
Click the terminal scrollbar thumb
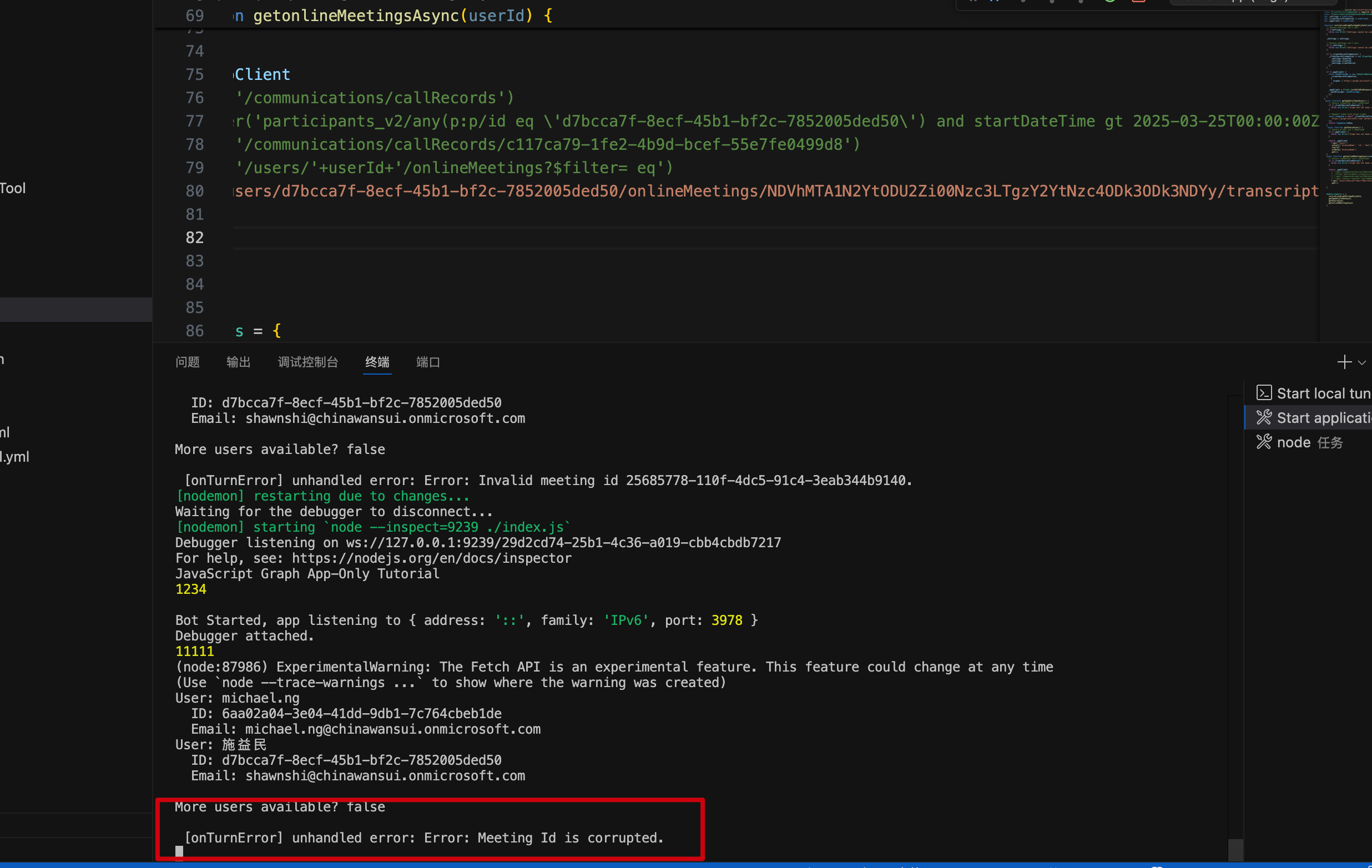point(1235,849)
